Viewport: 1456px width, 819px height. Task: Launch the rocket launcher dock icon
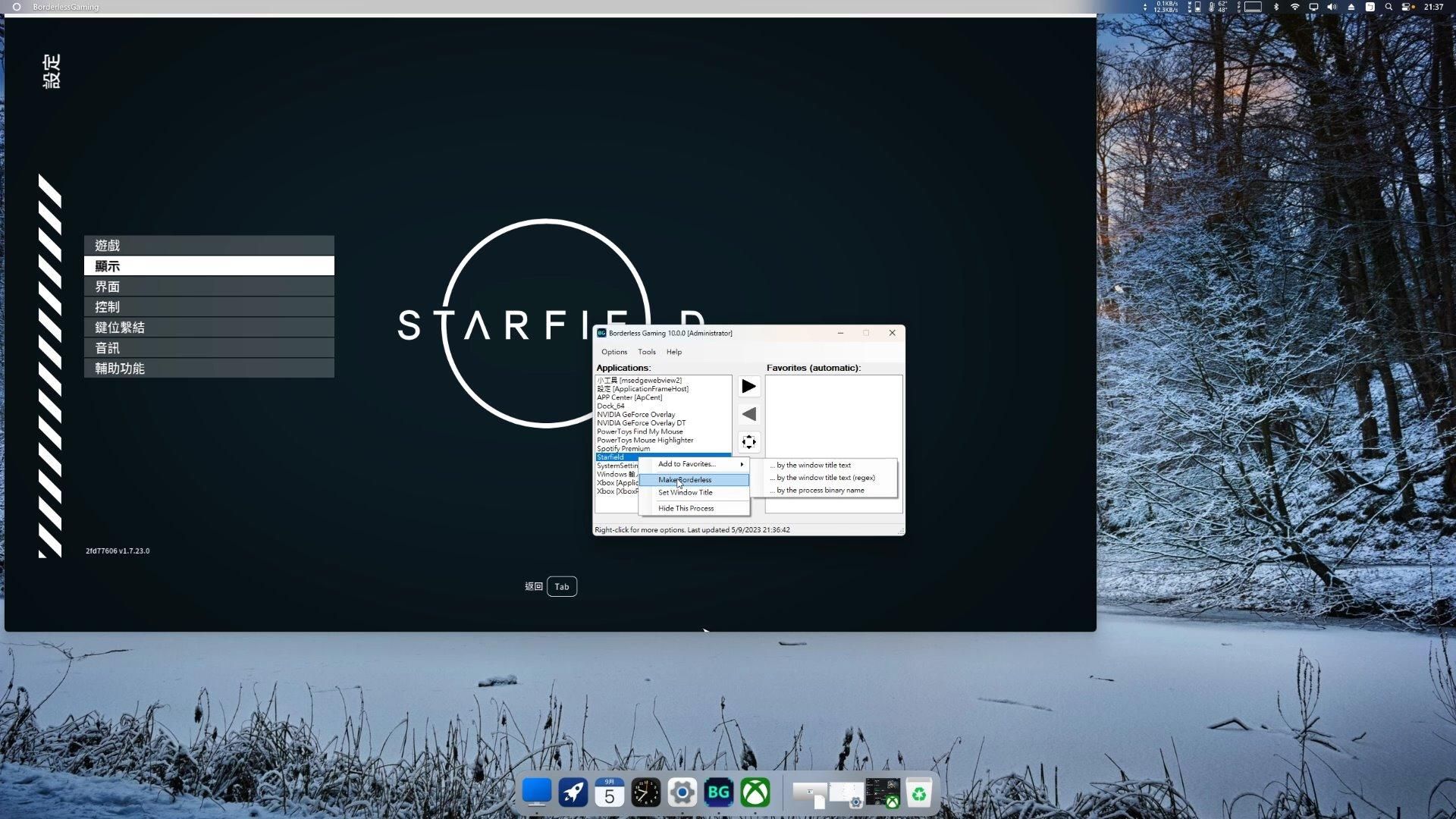(x=573, y=793)
